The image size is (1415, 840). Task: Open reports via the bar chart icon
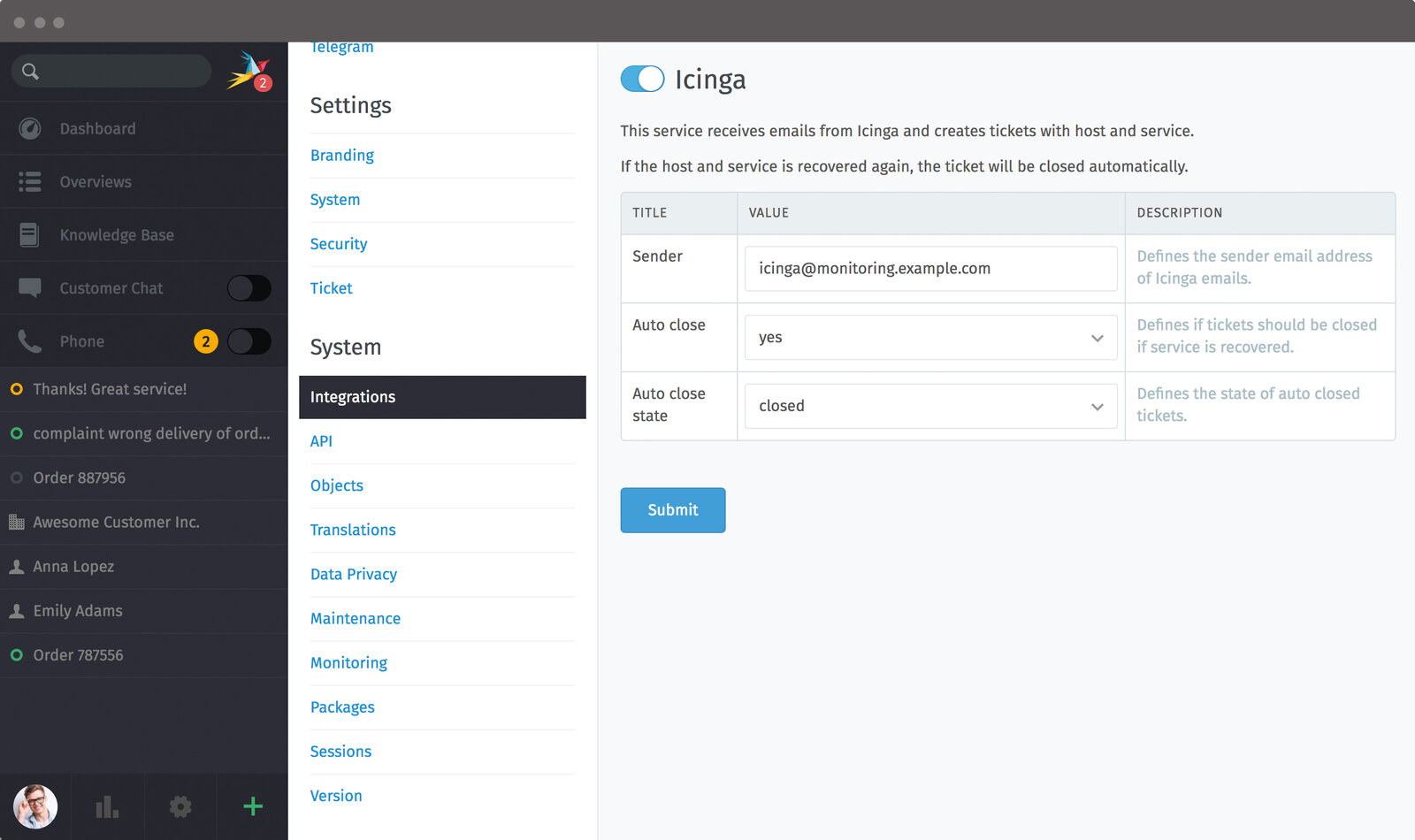click(x=107, y=806)
